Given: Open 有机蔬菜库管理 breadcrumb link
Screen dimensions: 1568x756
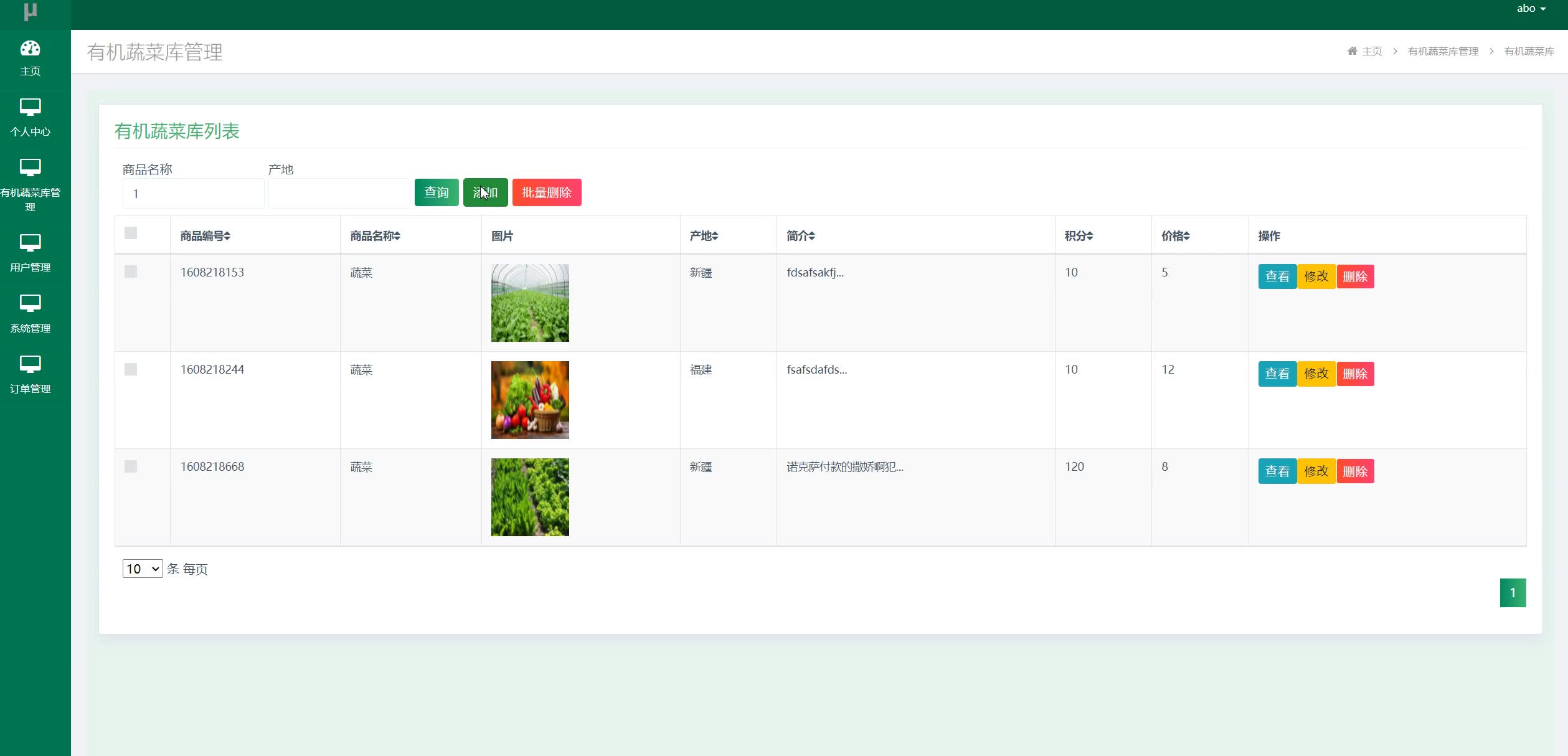Looking at the screenshot, I should [1443, 52].
